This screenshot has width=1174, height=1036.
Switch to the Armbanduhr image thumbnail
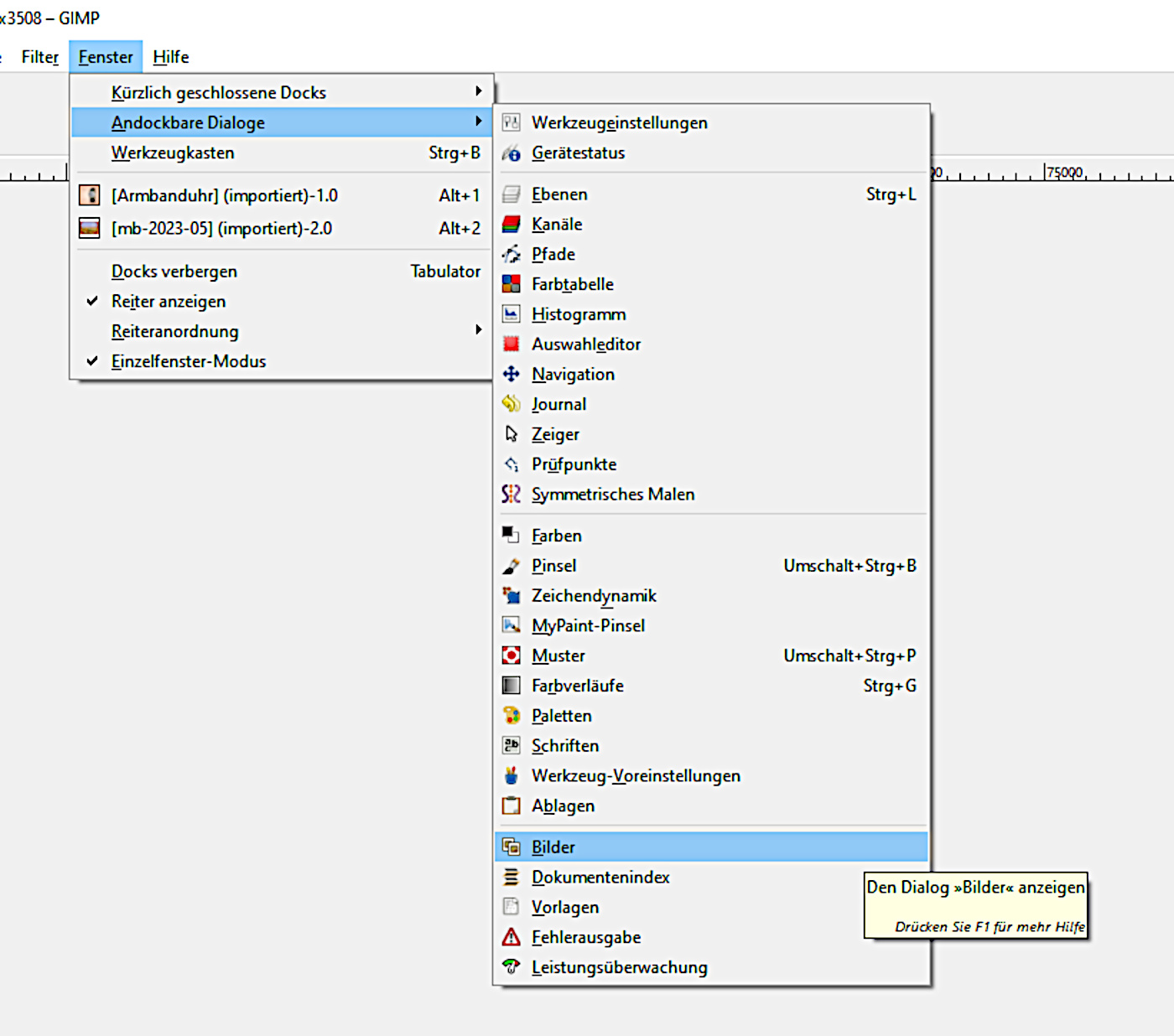click(89, 195)
